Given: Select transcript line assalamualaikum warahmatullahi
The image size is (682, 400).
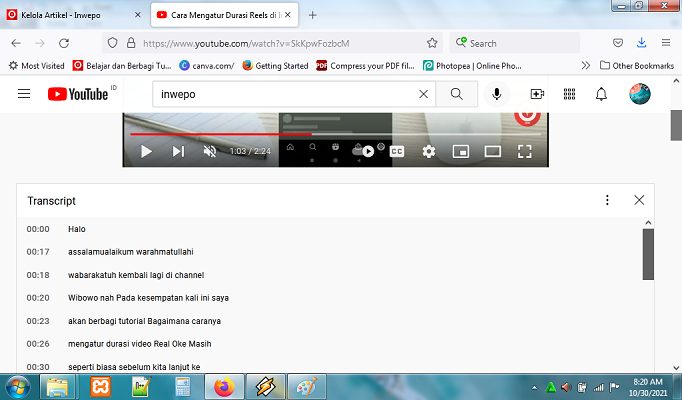Looking at the screenshot, I should pyautogui.click(x=130, y=252).
